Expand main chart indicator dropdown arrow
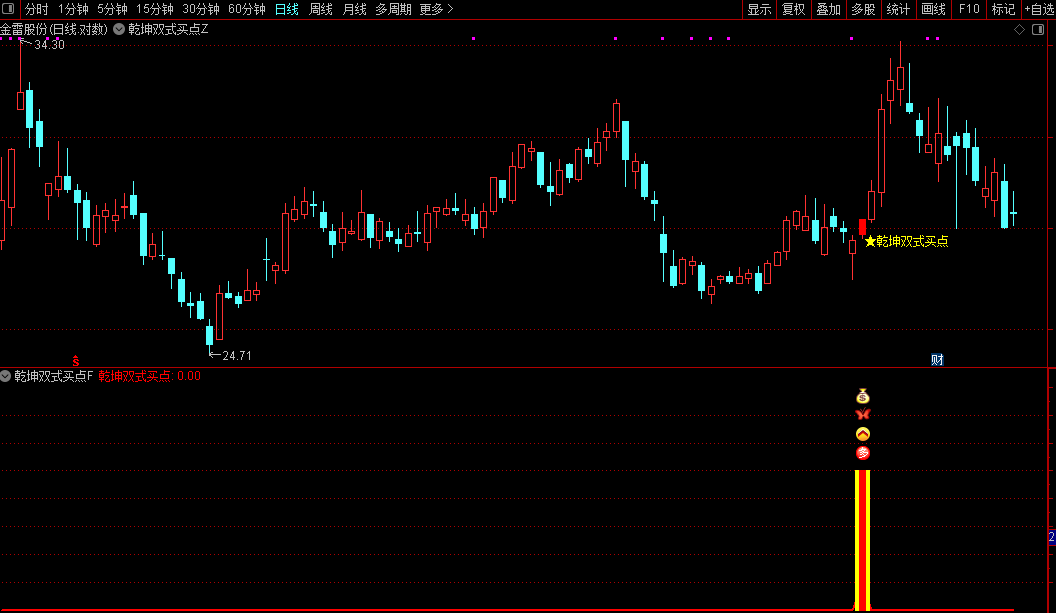Viewport: 1056px width, 613px height. point(119,29)
